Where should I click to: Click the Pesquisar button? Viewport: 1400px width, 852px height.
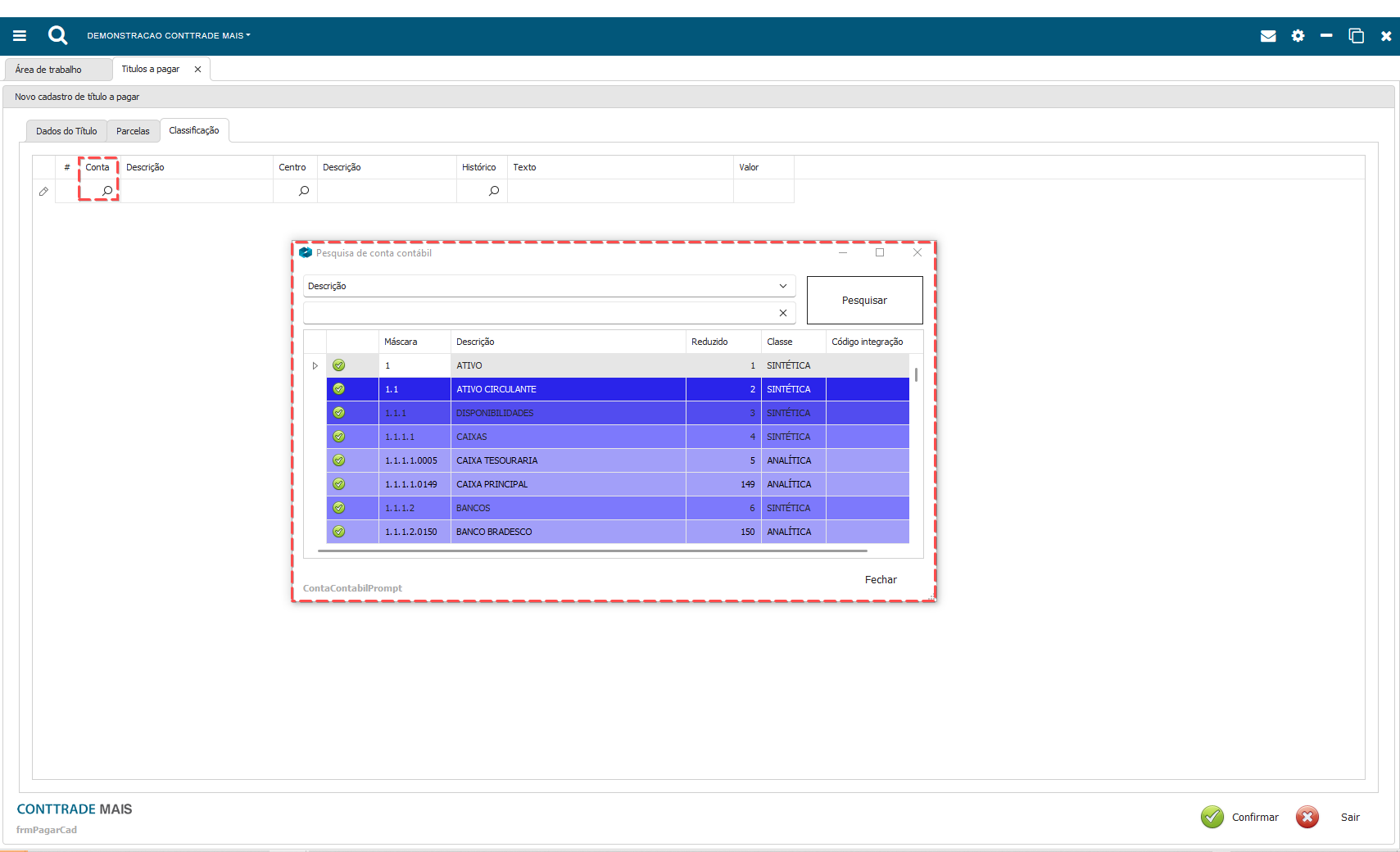[864, 301]
